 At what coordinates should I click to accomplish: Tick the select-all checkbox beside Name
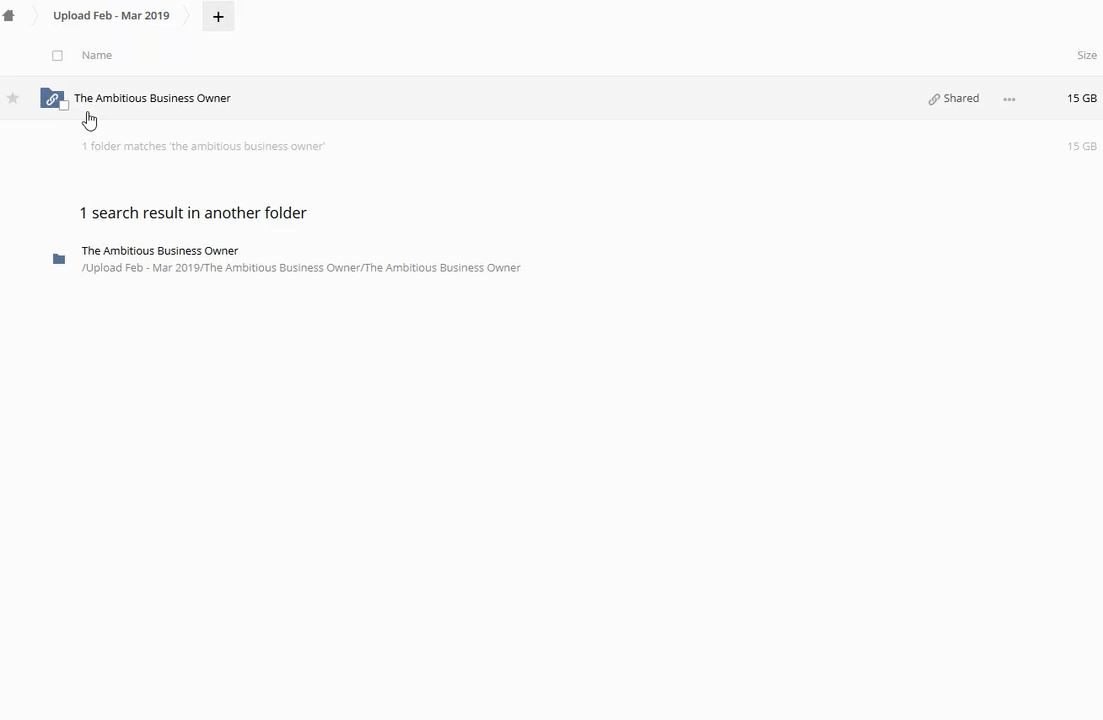tap(57, 56)
